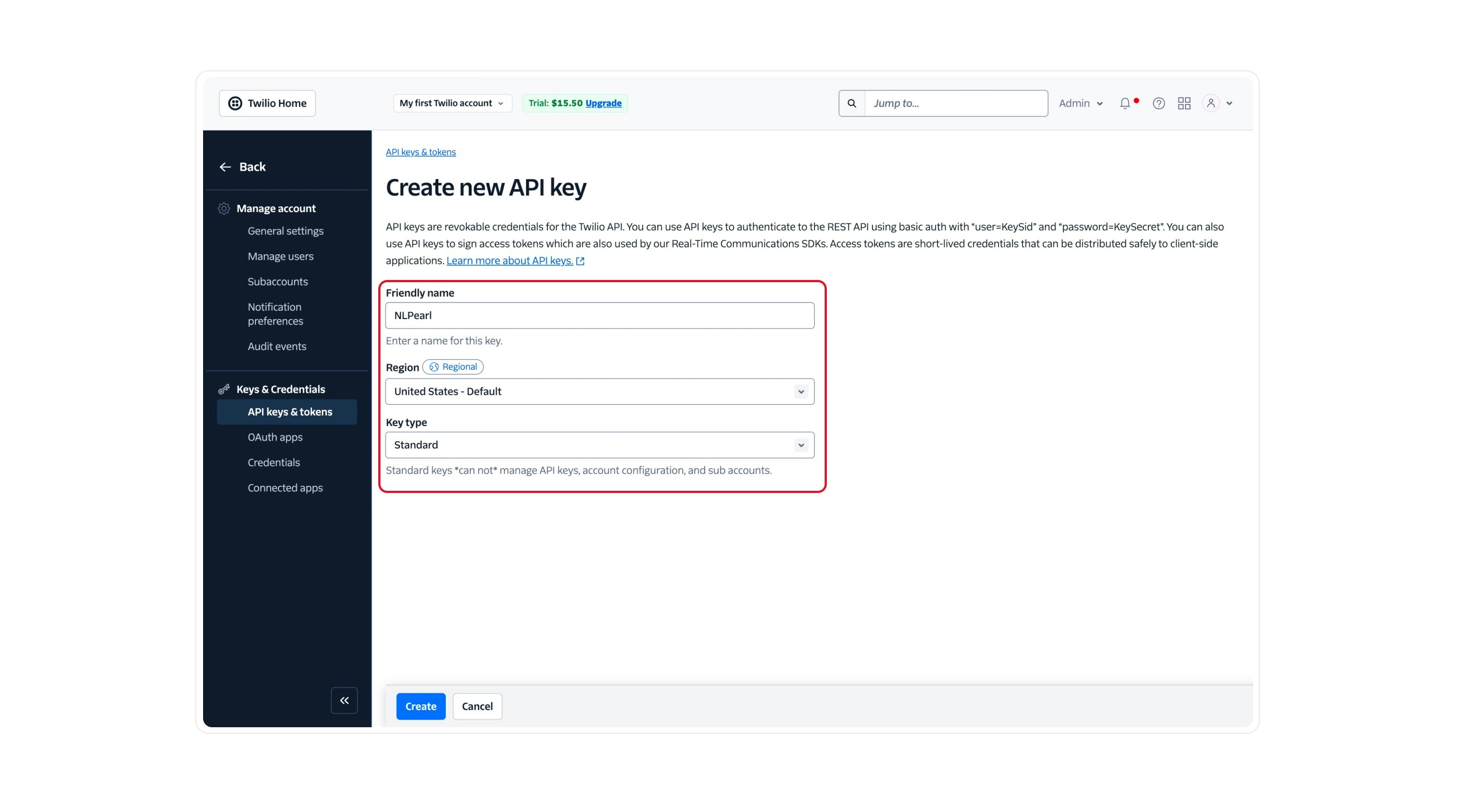
Task: Open Notification preferences menu item
Action: pos(275,313)
